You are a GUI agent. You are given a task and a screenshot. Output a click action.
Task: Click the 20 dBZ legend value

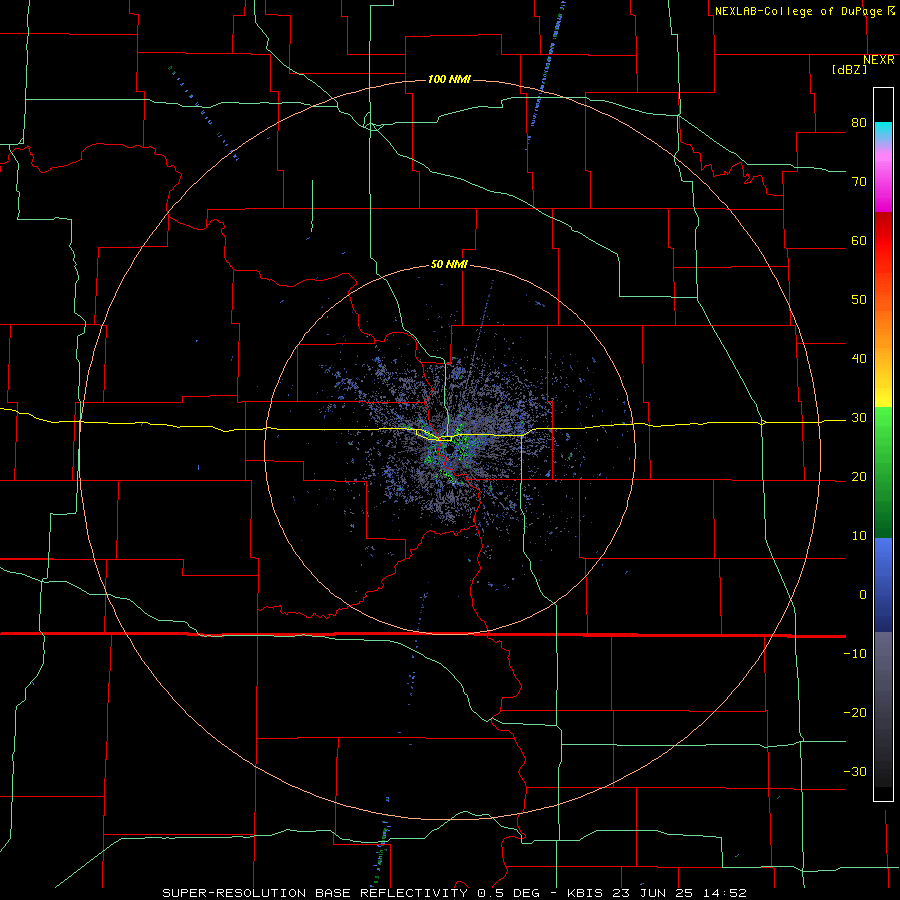pos(859,476)
